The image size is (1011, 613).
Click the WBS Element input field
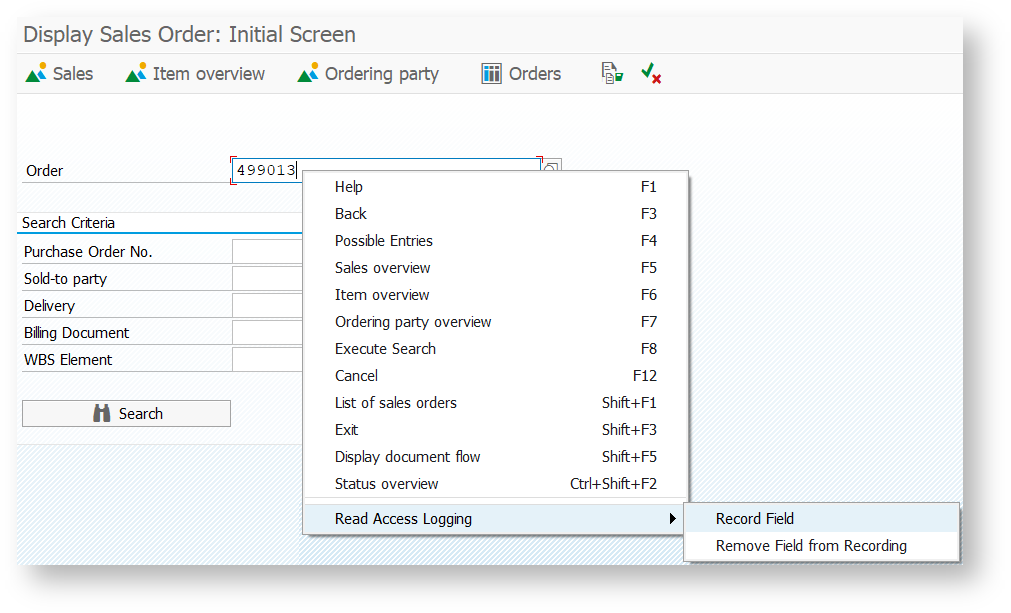267,360
